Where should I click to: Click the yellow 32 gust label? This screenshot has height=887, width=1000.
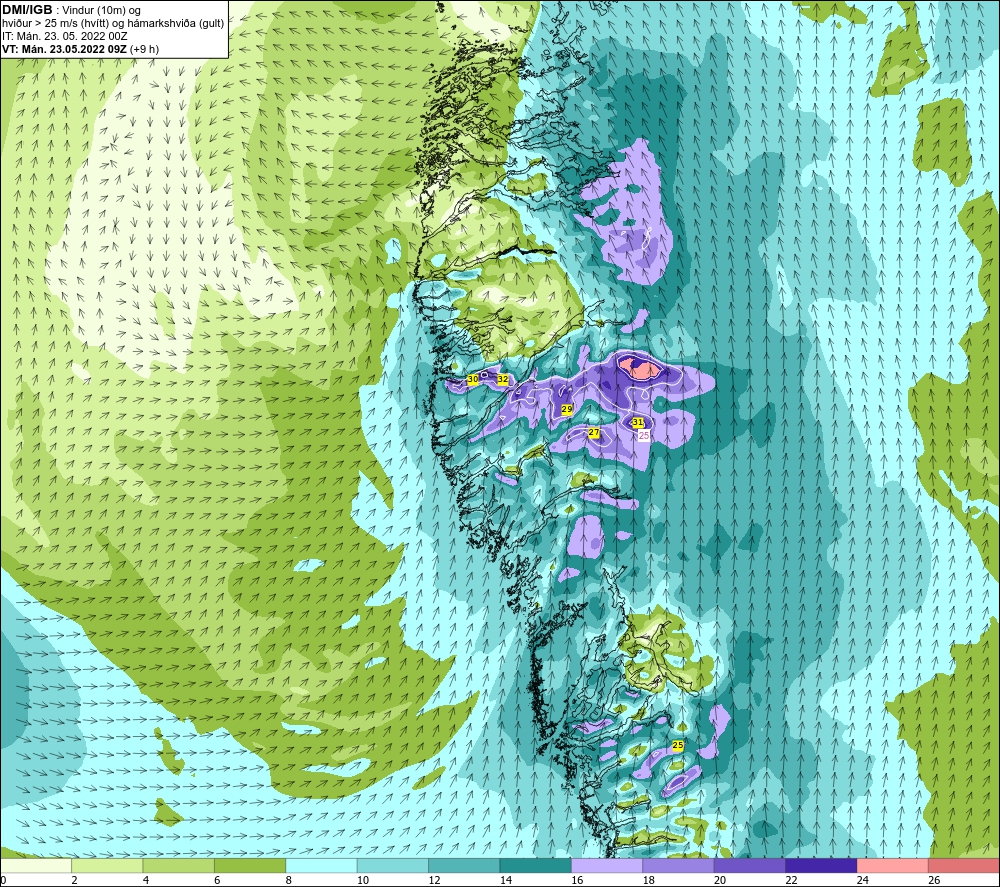tap(503, 379)
